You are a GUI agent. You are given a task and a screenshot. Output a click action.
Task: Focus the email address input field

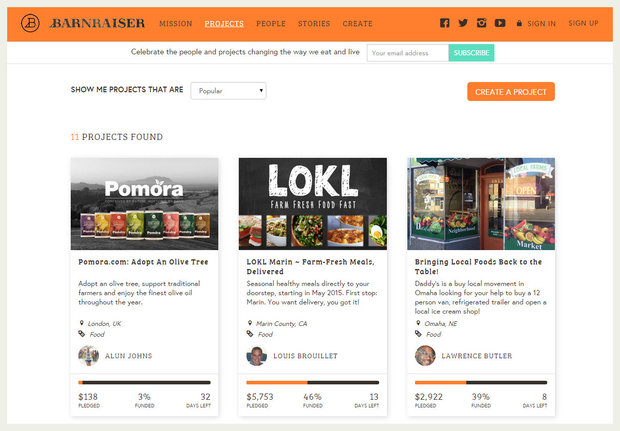click(408, 53)
